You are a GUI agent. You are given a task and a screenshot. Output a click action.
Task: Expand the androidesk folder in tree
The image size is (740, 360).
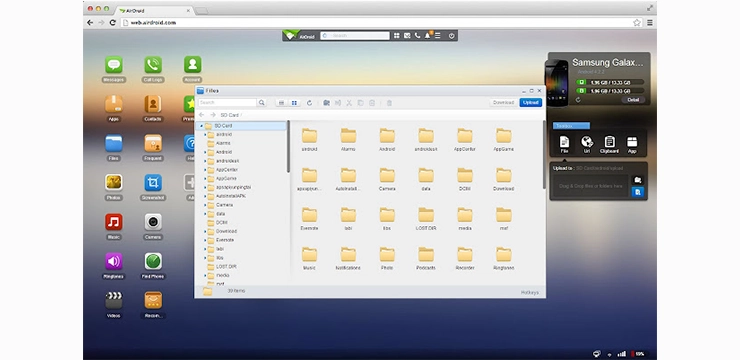[205, 161]
